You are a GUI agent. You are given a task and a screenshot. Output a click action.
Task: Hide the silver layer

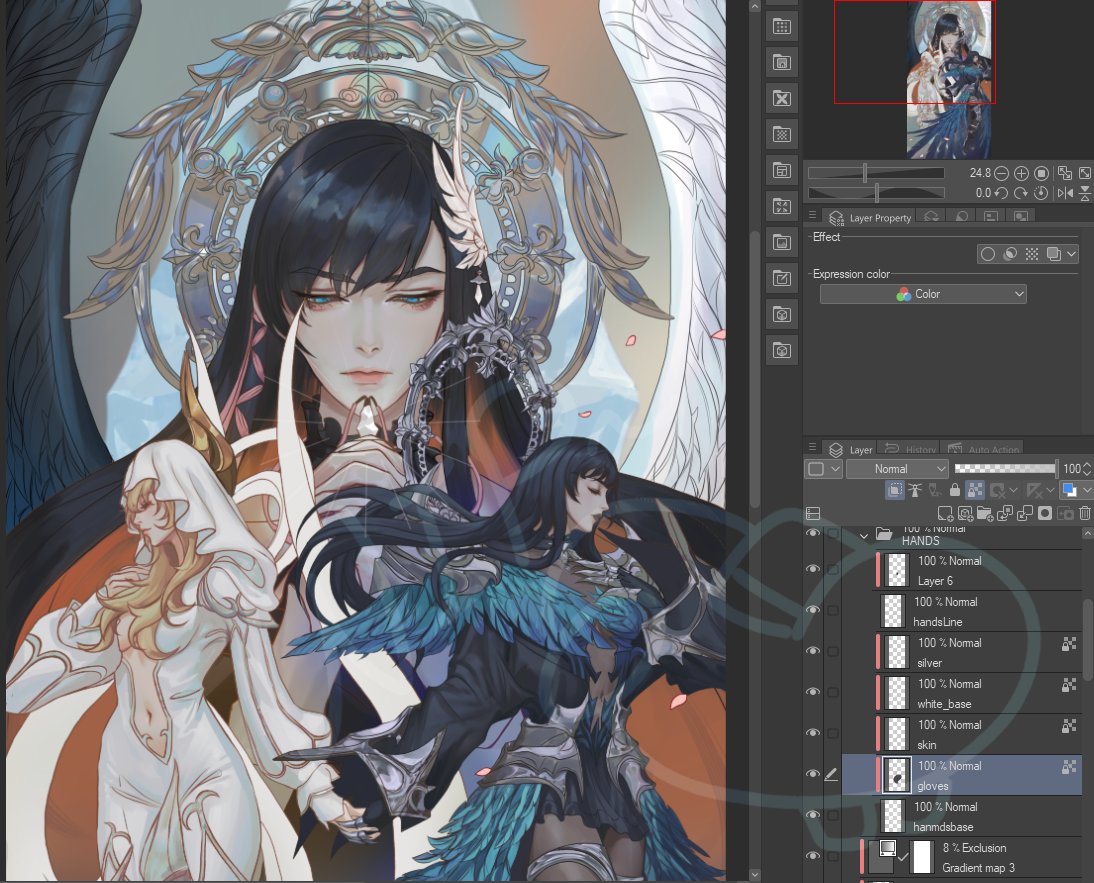point(813,650)
